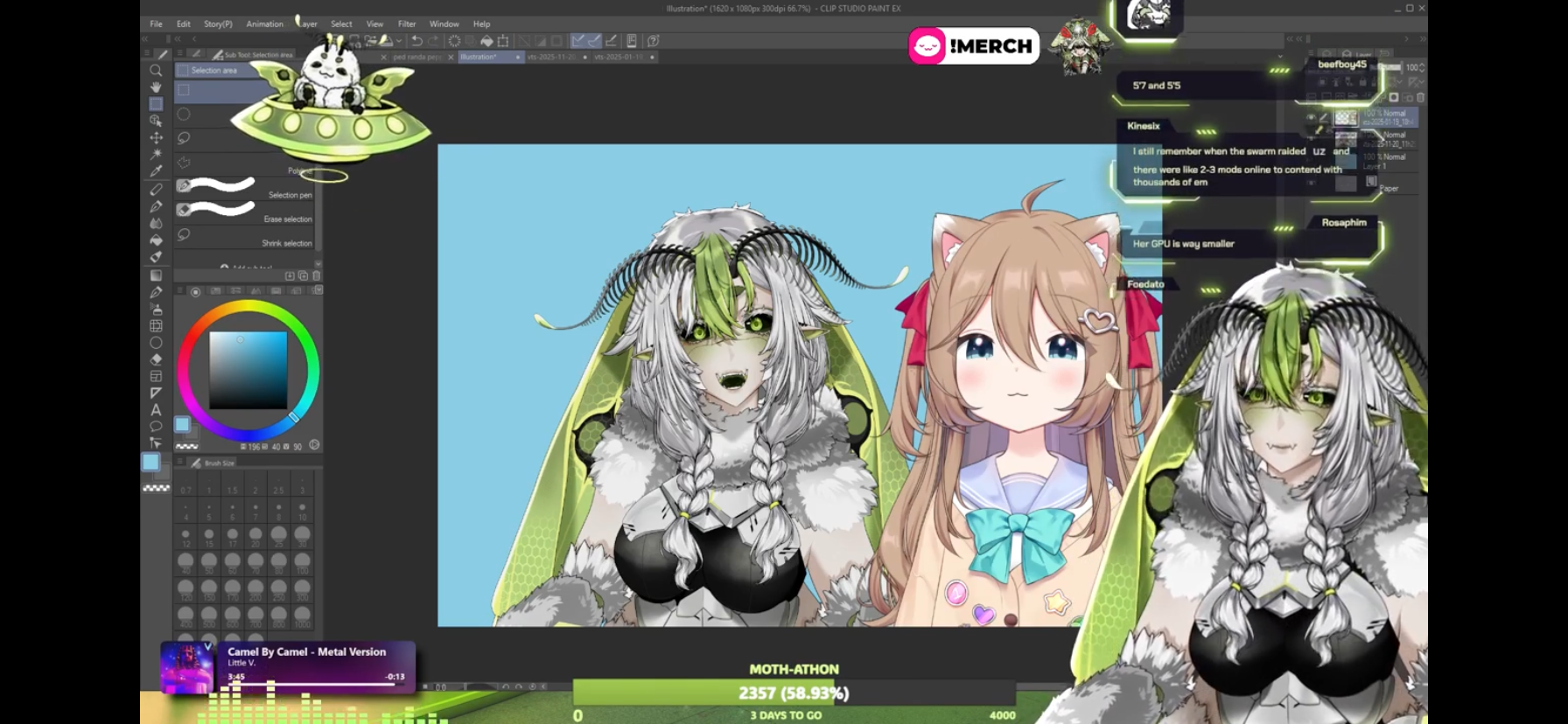Open the View menu
The height and width of the screenshot is (724, 1568).
(374, 24)
